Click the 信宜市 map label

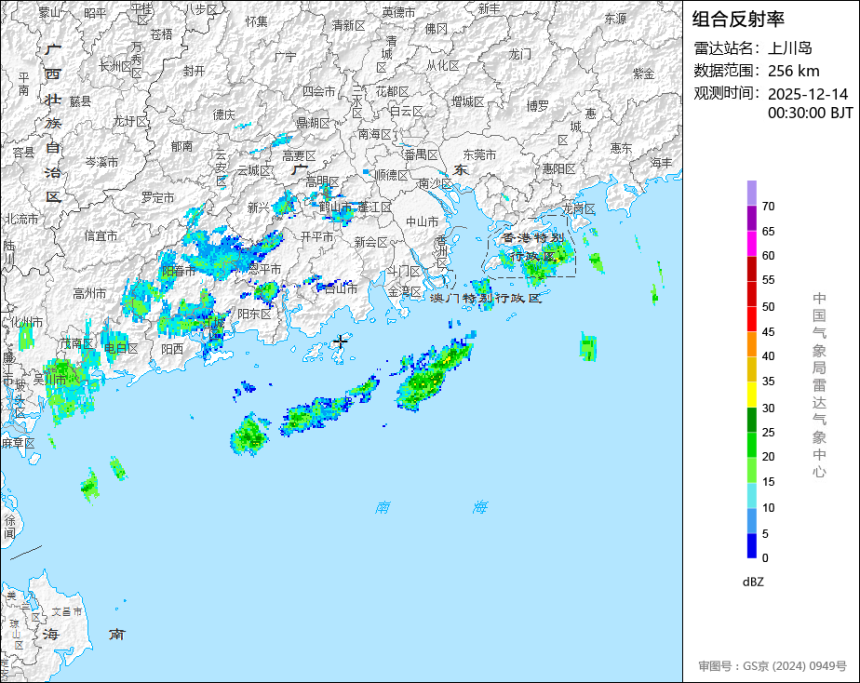pyautogui.click(x=101, y=236)
